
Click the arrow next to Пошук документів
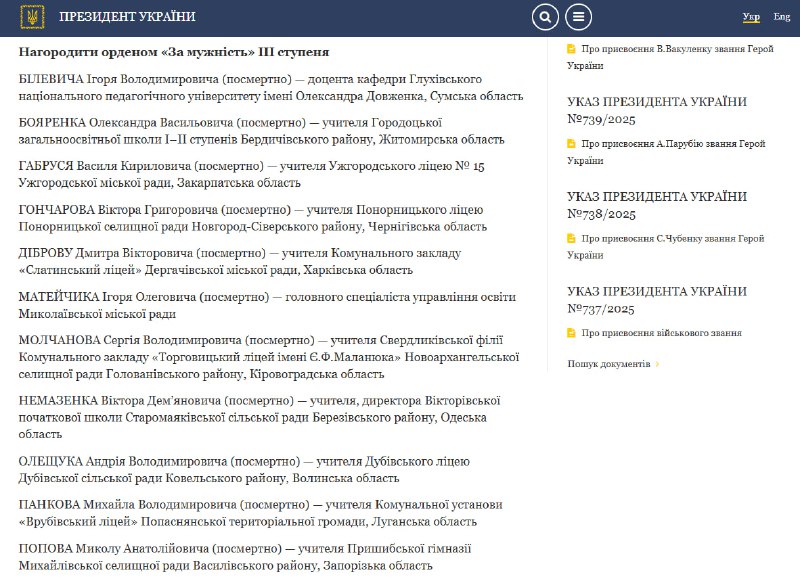(x=657, y=364)
